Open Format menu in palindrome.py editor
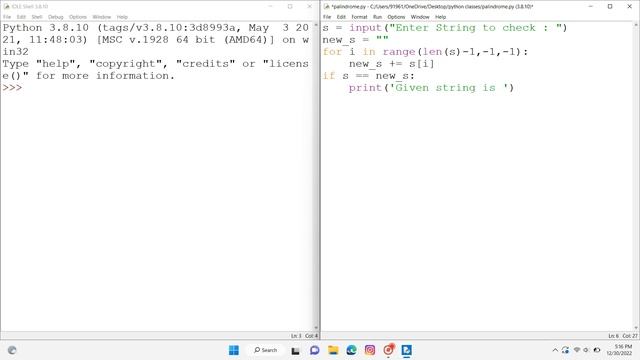This screenshot has width=640, height=360. pos(359,17)
